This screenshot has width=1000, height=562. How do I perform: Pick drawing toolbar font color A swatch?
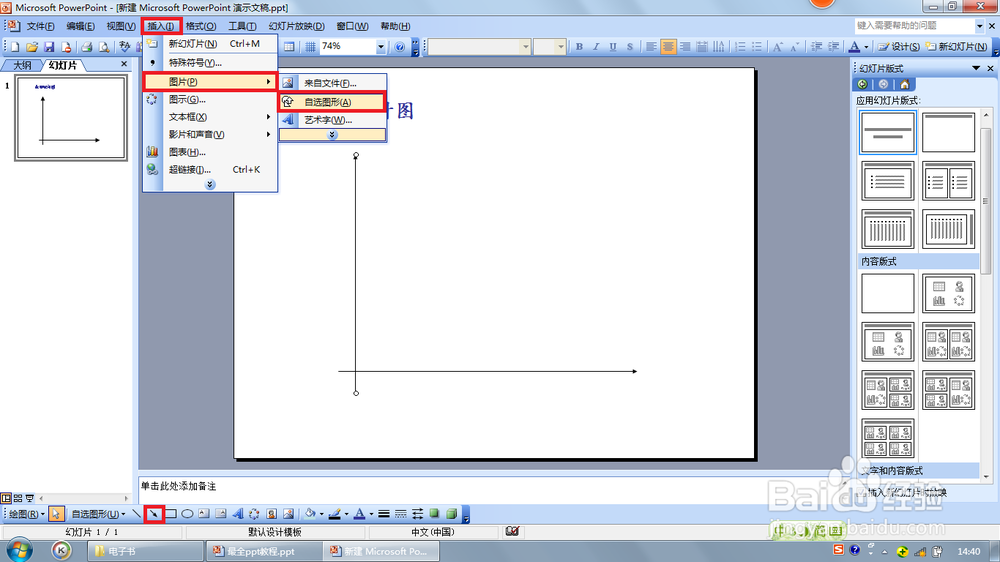(359, 514)
